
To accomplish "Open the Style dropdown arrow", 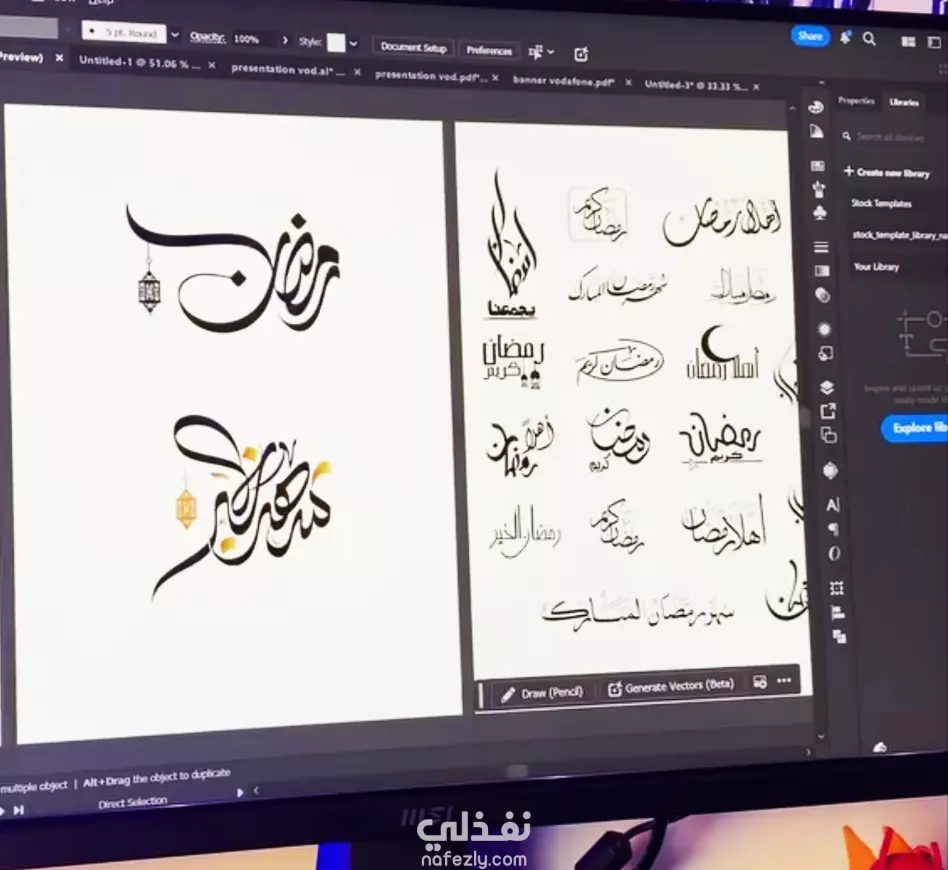I will [353, 44].
